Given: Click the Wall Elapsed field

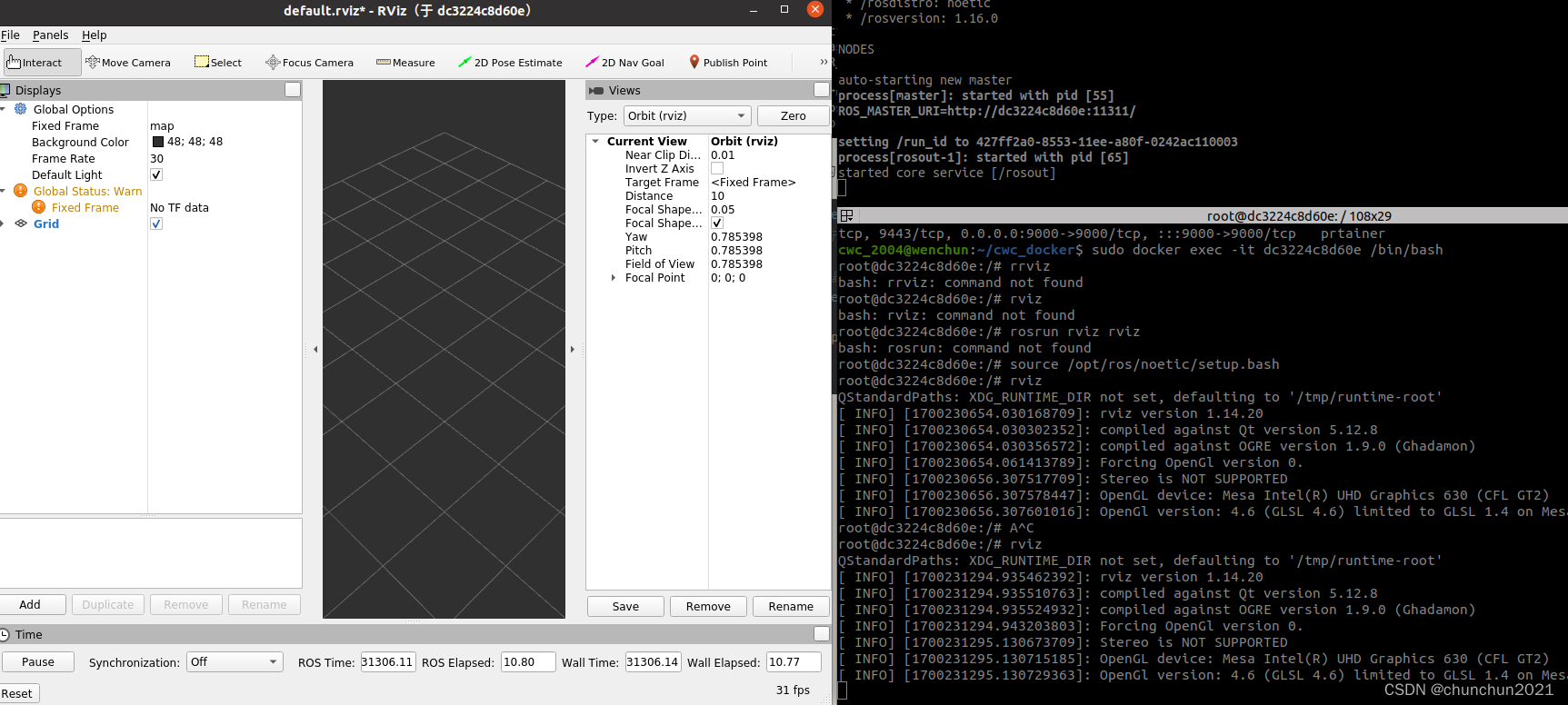Looking at the screenshot, I should coord(794,662).
